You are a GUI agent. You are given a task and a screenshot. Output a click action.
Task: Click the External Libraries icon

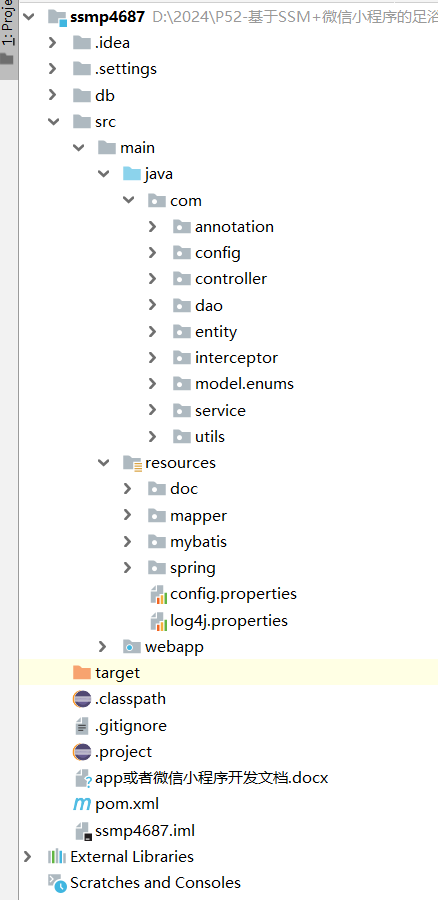[57, 857]
